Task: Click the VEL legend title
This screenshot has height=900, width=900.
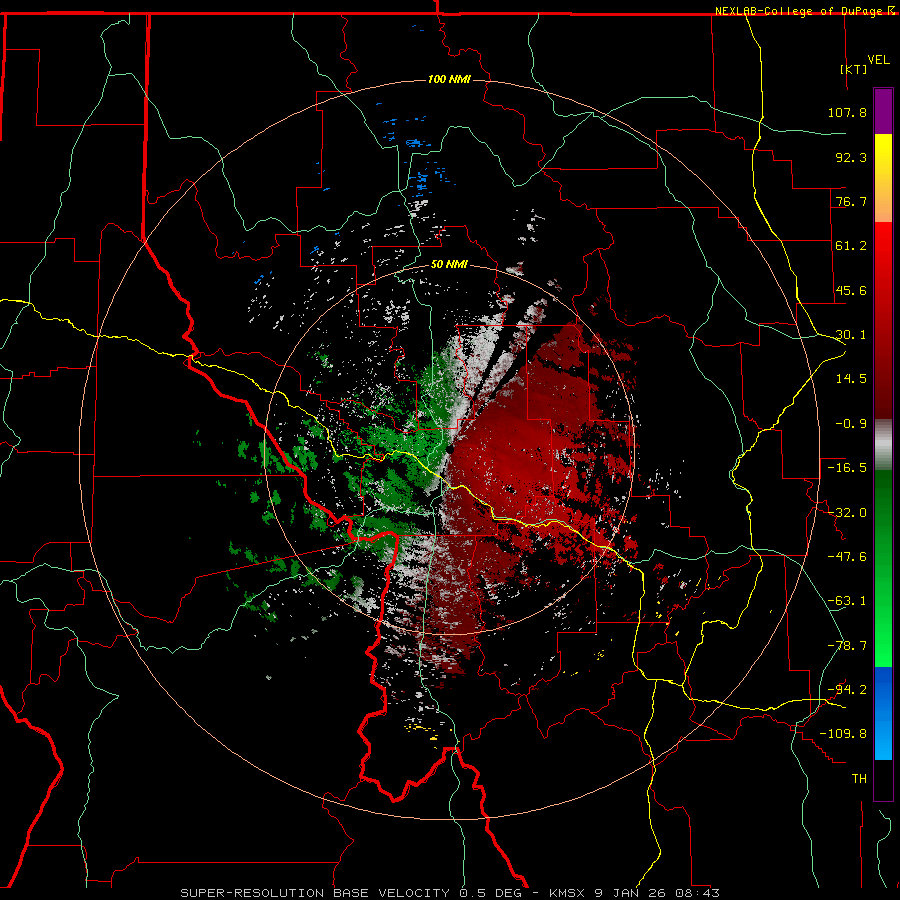Action: tap(879, 60)
